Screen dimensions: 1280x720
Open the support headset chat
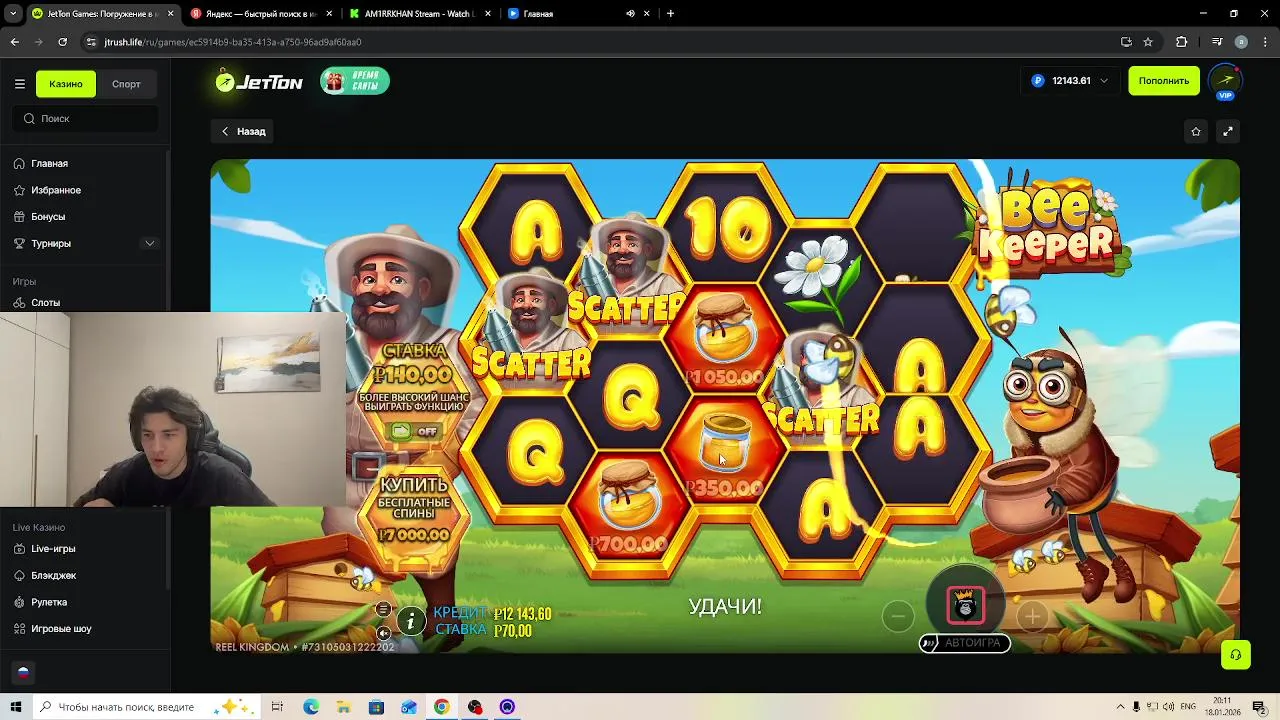coord(1235,655)
